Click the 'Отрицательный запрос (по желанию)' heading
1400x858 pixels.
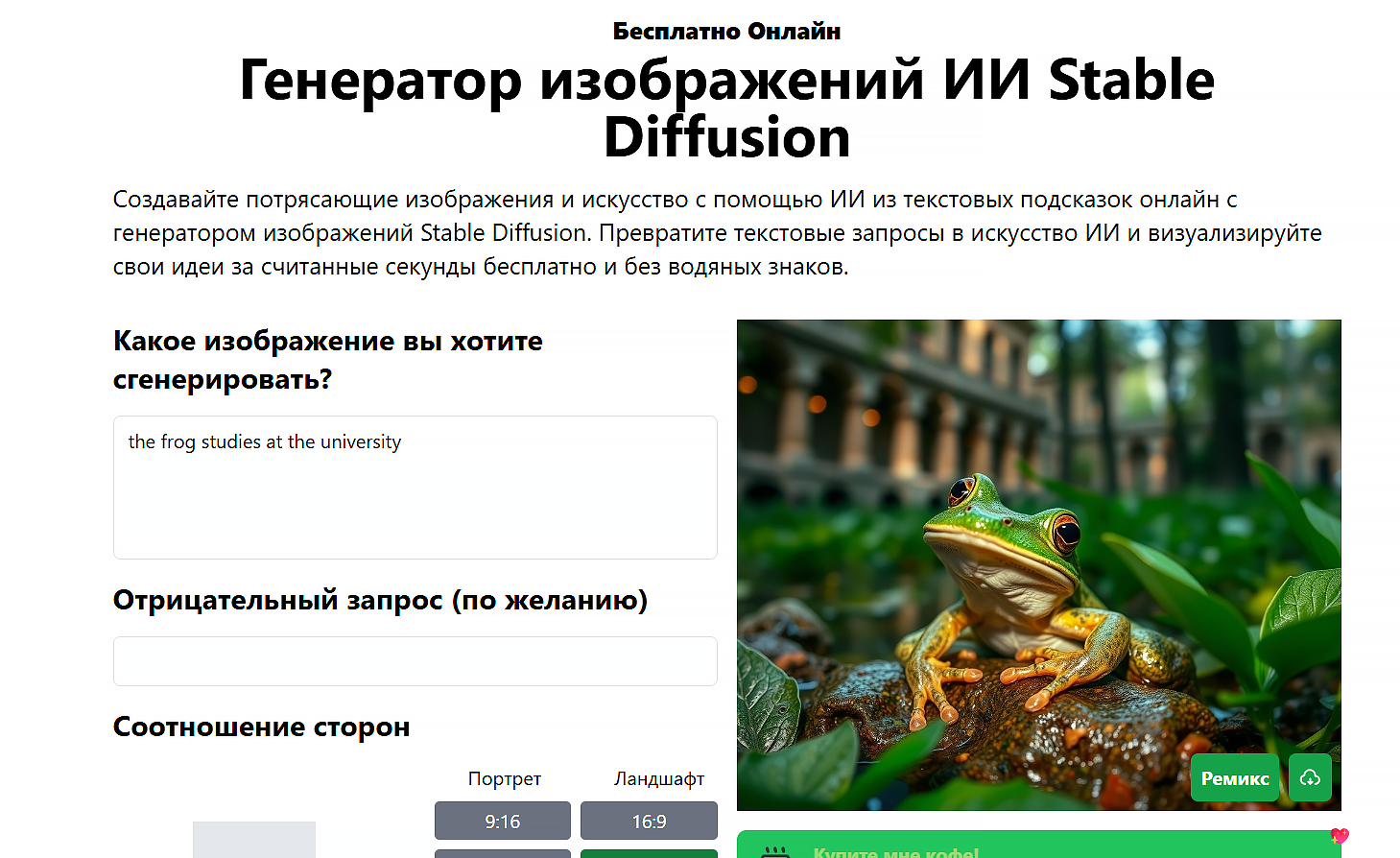point(381,601)
